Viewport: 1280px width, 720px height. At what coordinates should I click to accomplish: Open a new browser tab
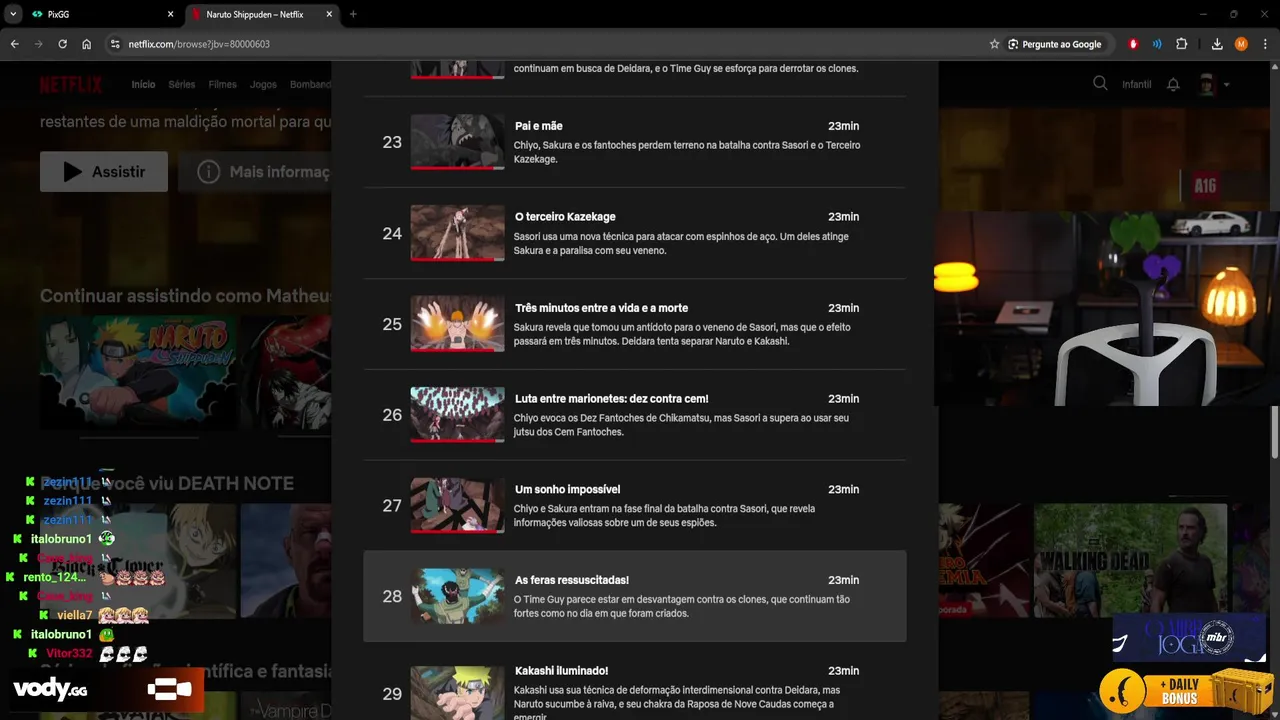353,14
